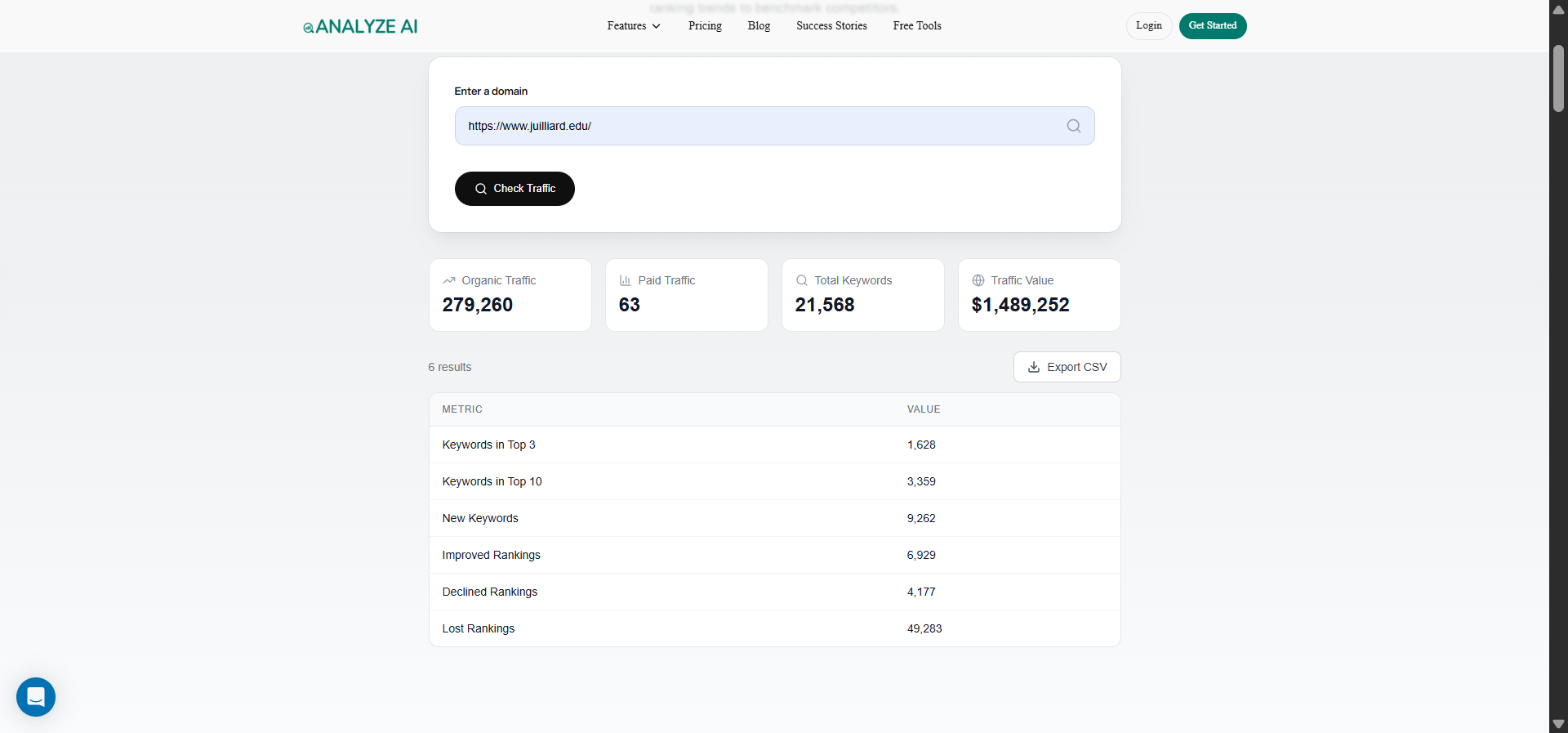Click the value 6,929
Viewport: 1568px width, 733px height.
[921, 555]
